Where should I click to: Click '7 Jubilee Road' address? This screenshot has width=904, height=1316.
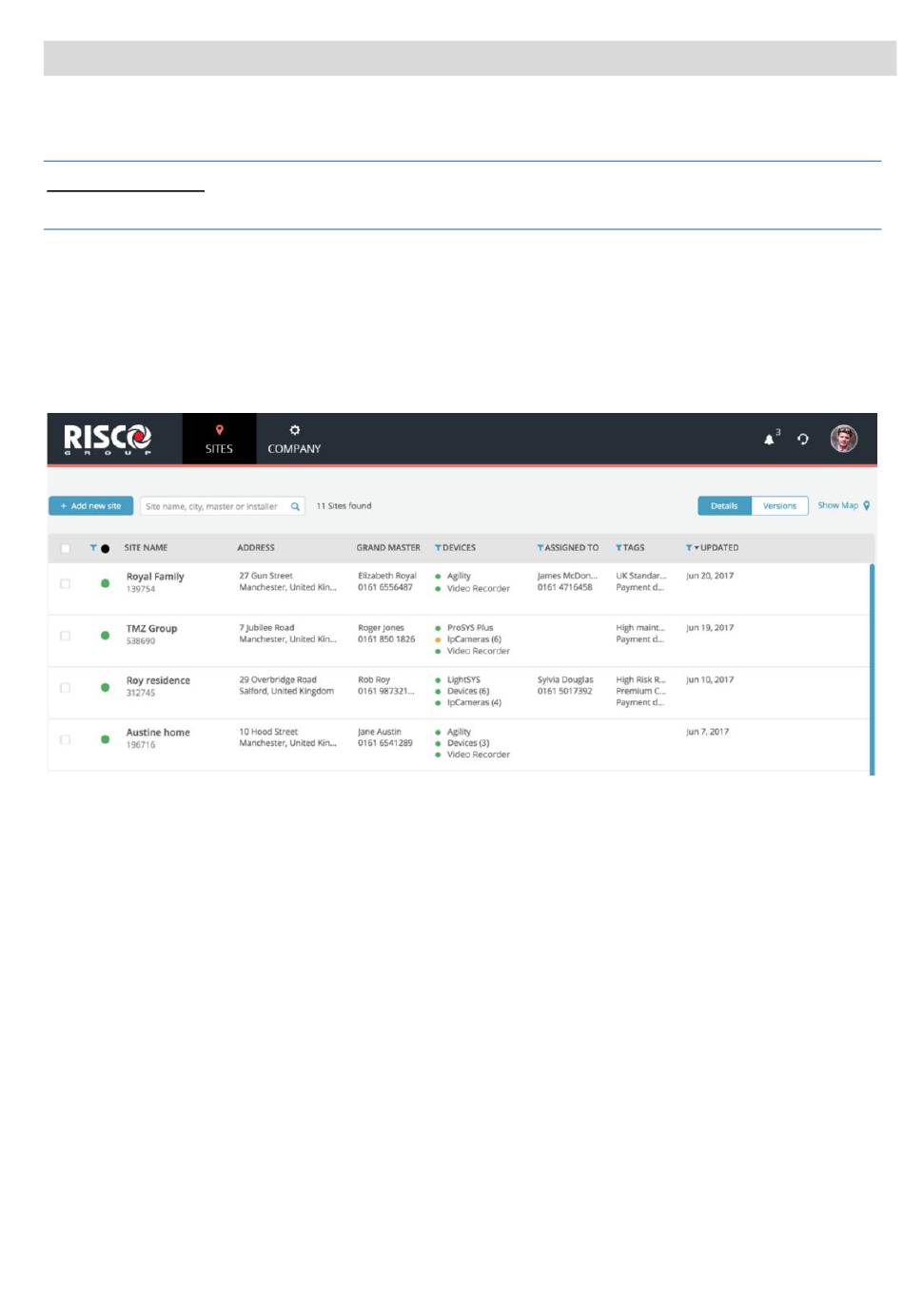click(266, 628)
